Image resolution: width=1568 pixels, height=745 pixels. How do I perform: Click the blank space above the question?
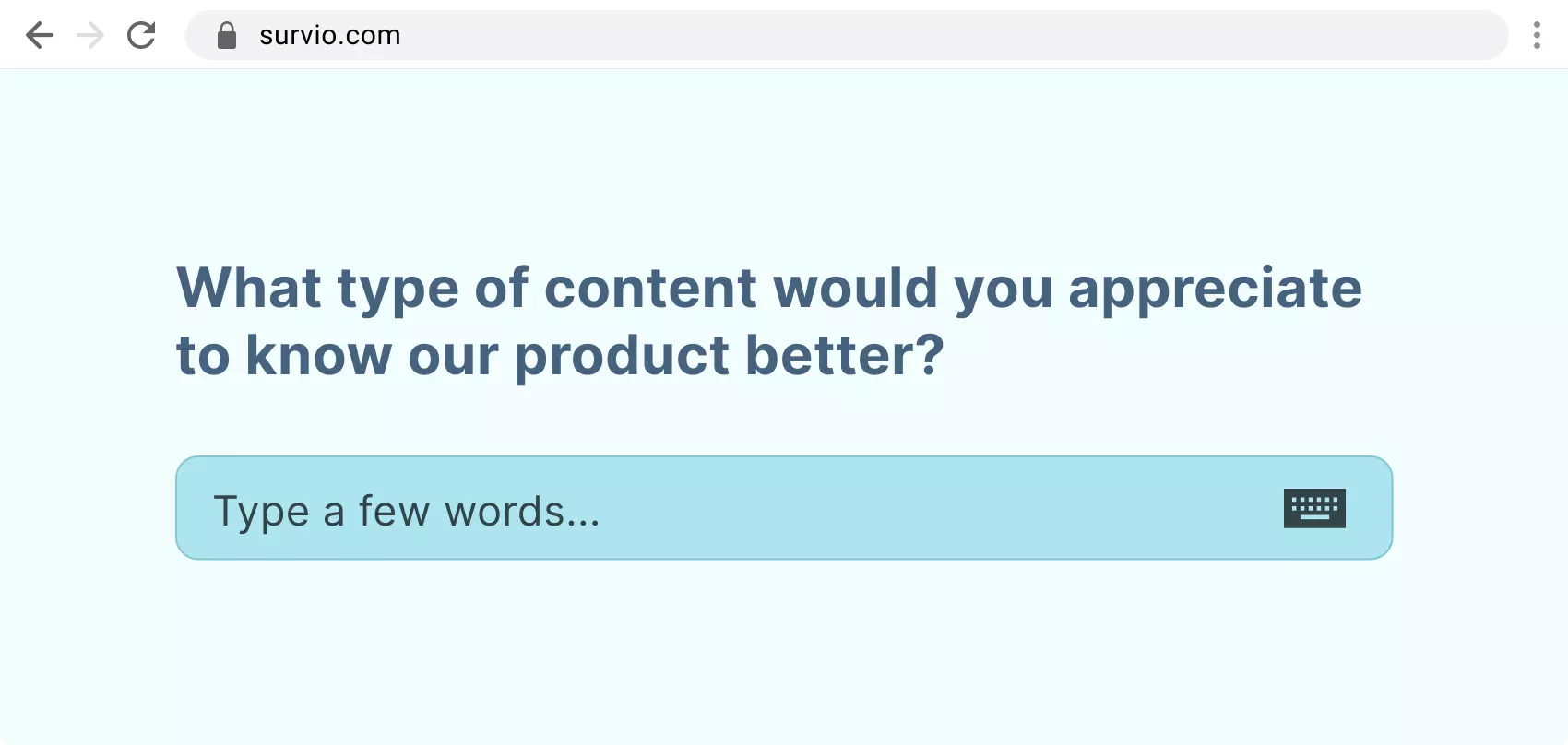(784, 157)
